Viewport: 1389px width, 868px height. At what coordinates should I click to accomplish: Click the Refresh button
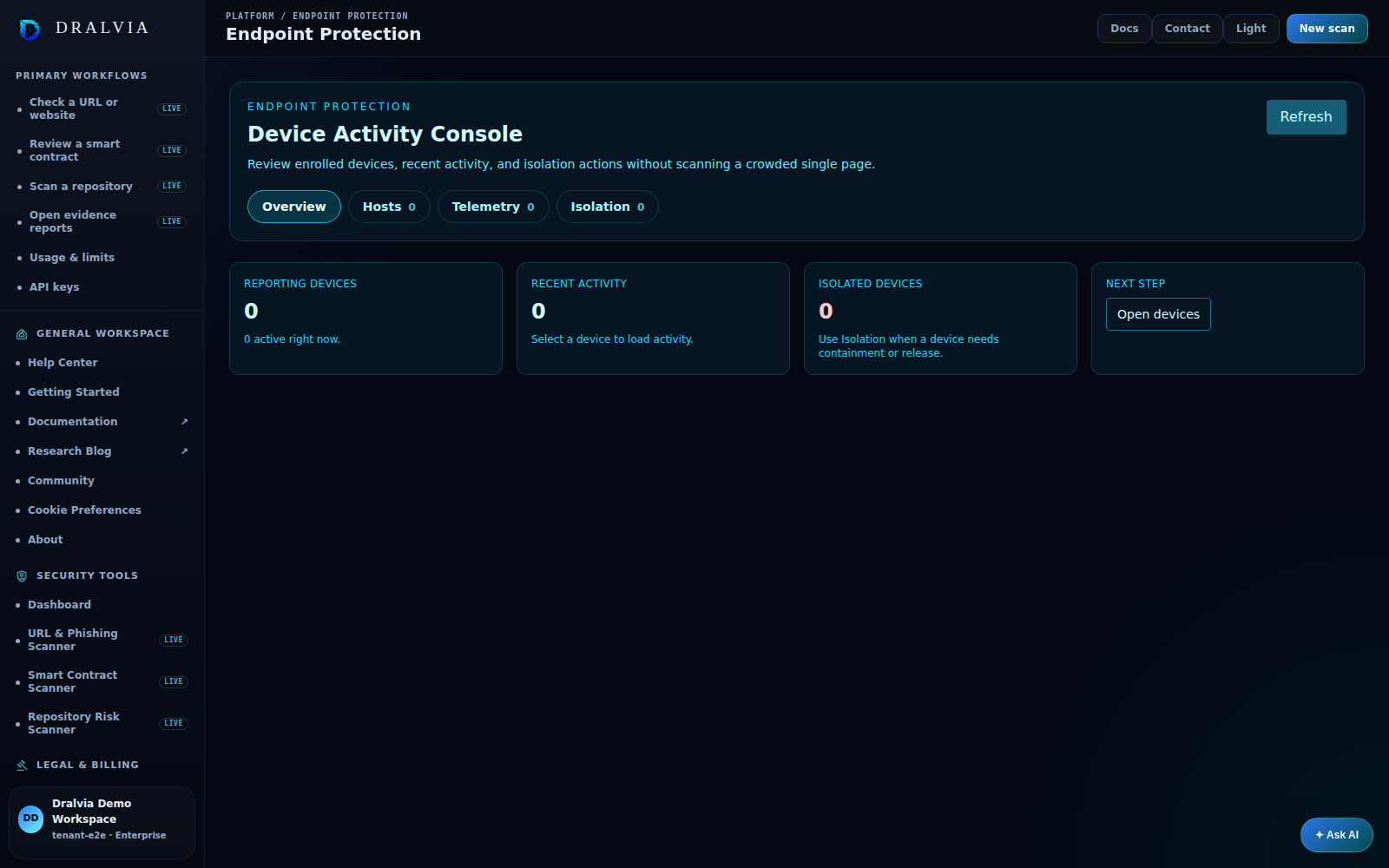click(1307, 117)
